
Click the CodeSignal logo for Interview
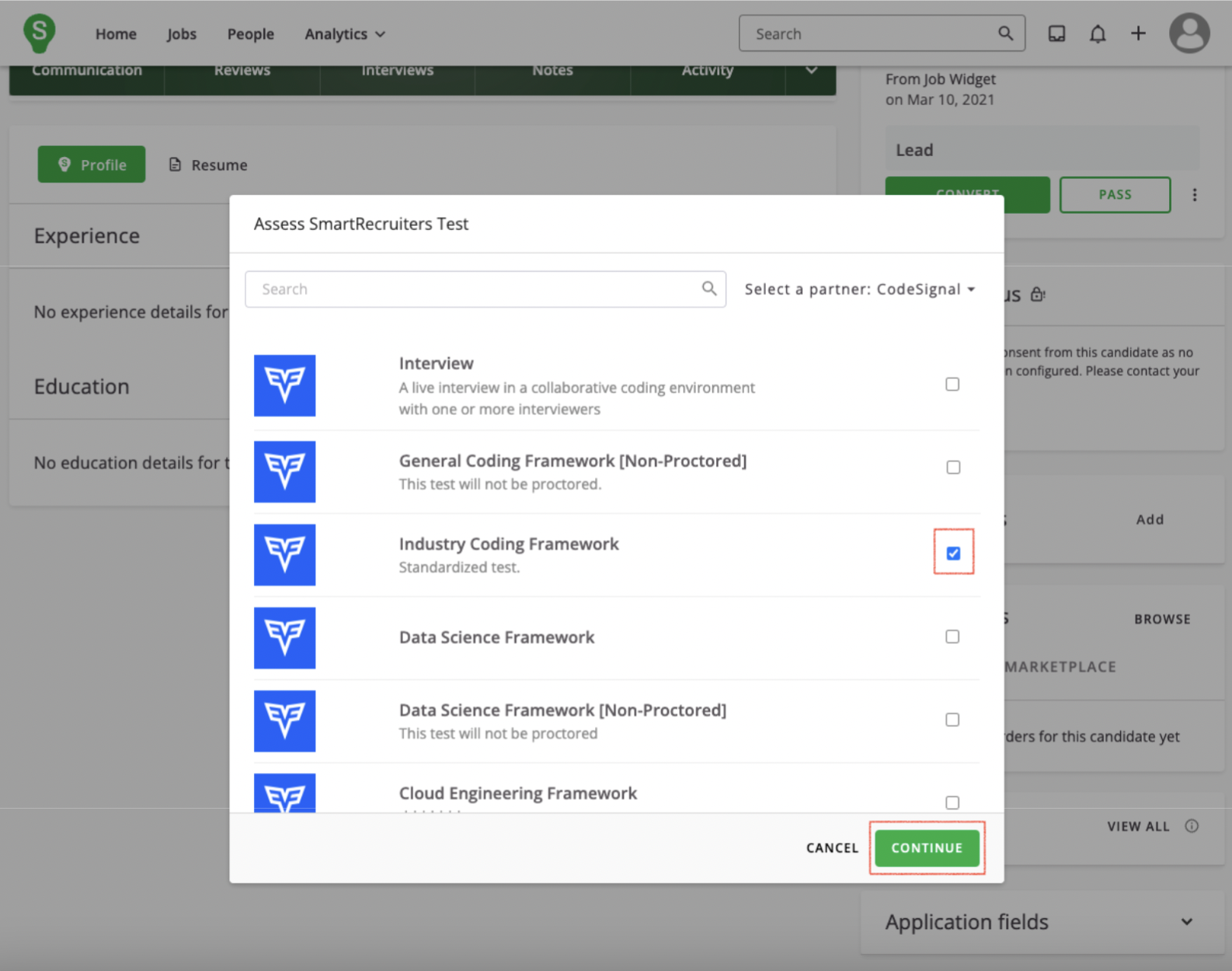pyautogui.click(x=284, y=385)
